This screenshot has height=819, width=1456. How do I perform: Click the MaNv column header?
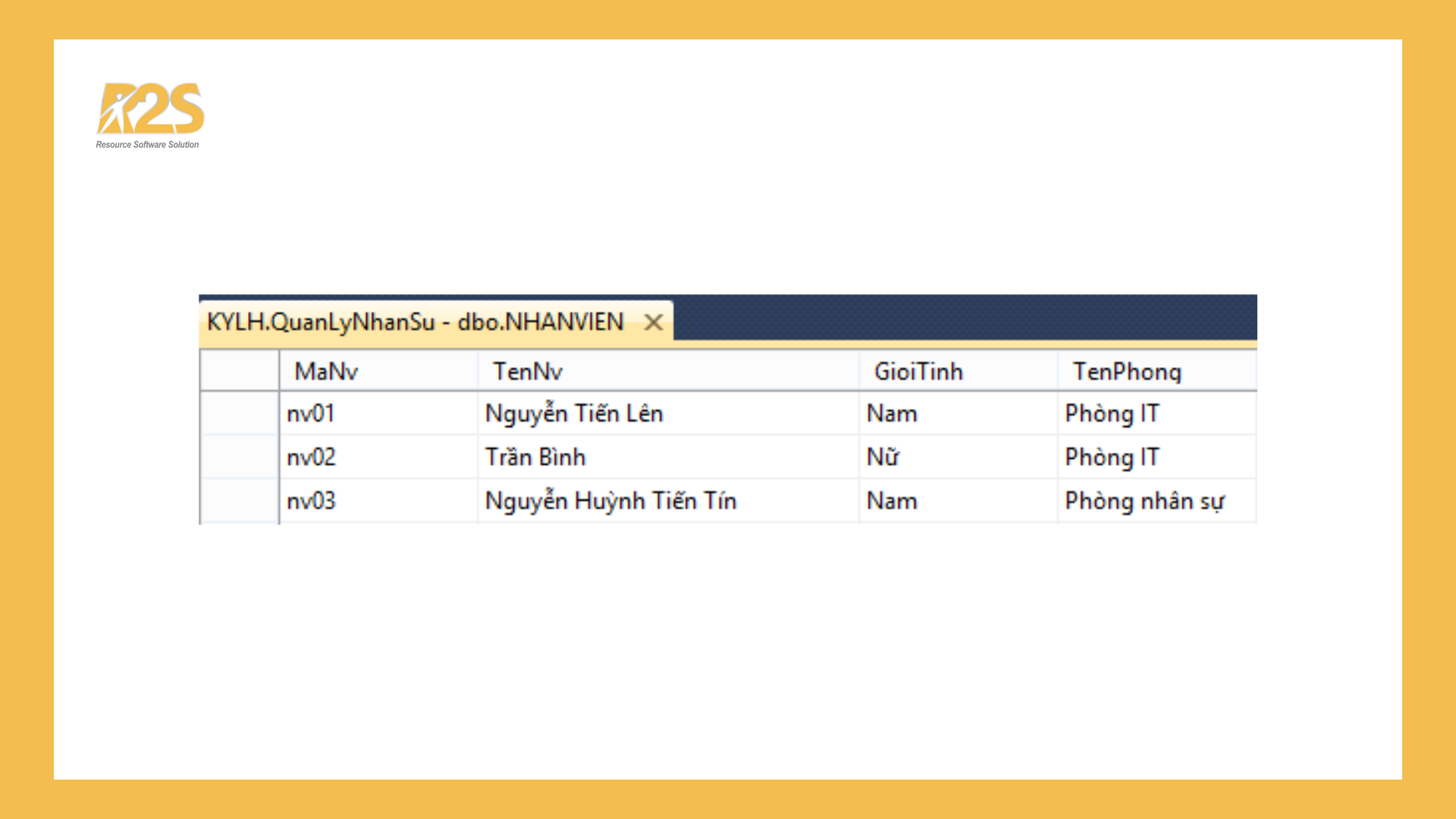coord(326,371)
